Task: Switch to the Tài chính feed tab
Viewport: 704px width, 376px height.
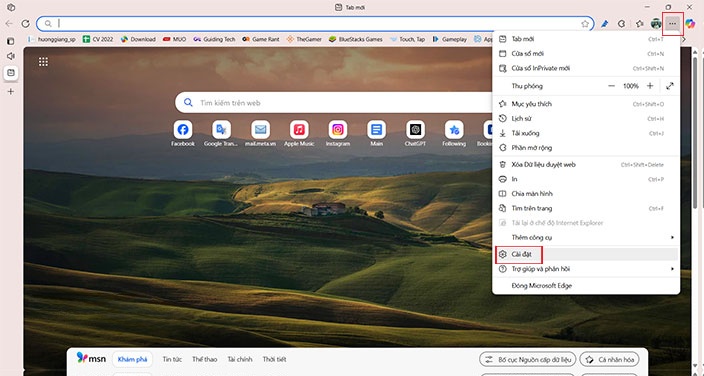Action: (x=240, y=359)
